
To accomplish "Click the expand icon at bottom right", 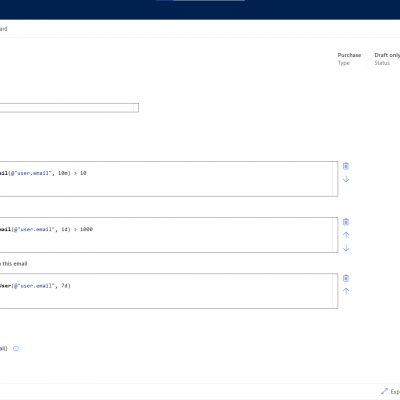I will (384, 391).
